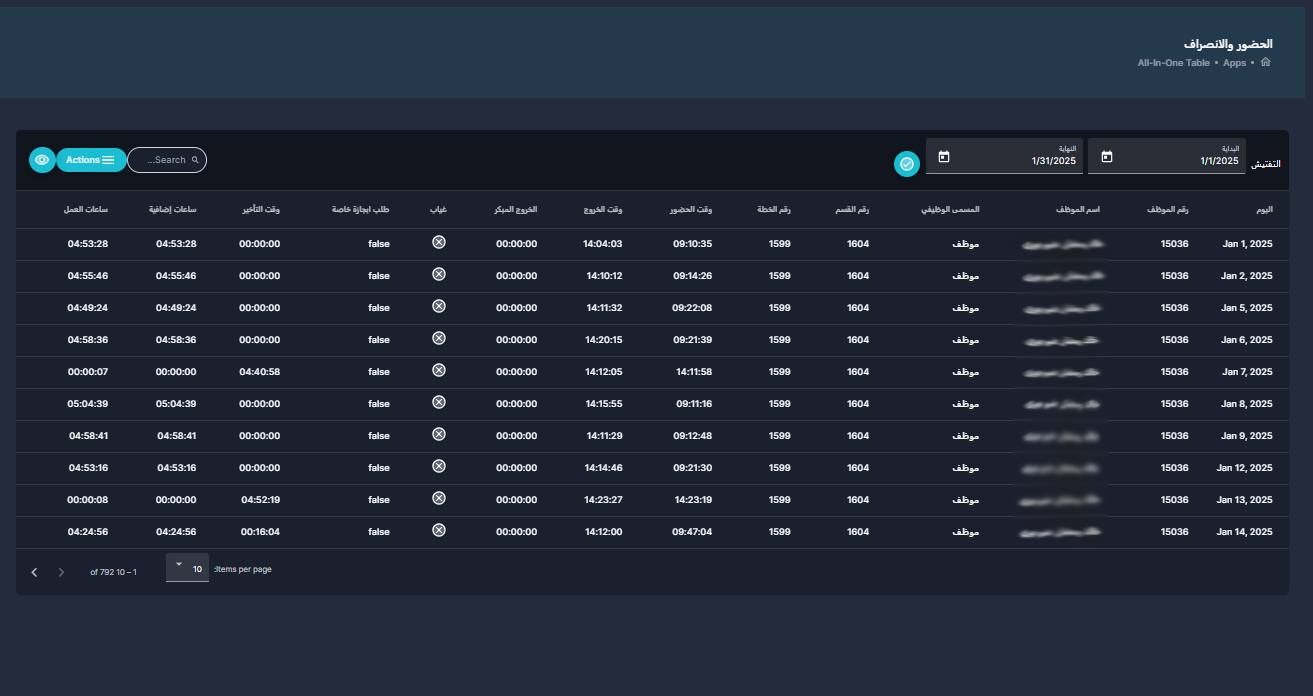Screen dimensions: 1313x696
Task: Select the date cell Jan 1, 2025
Action: coord(1247,244)
